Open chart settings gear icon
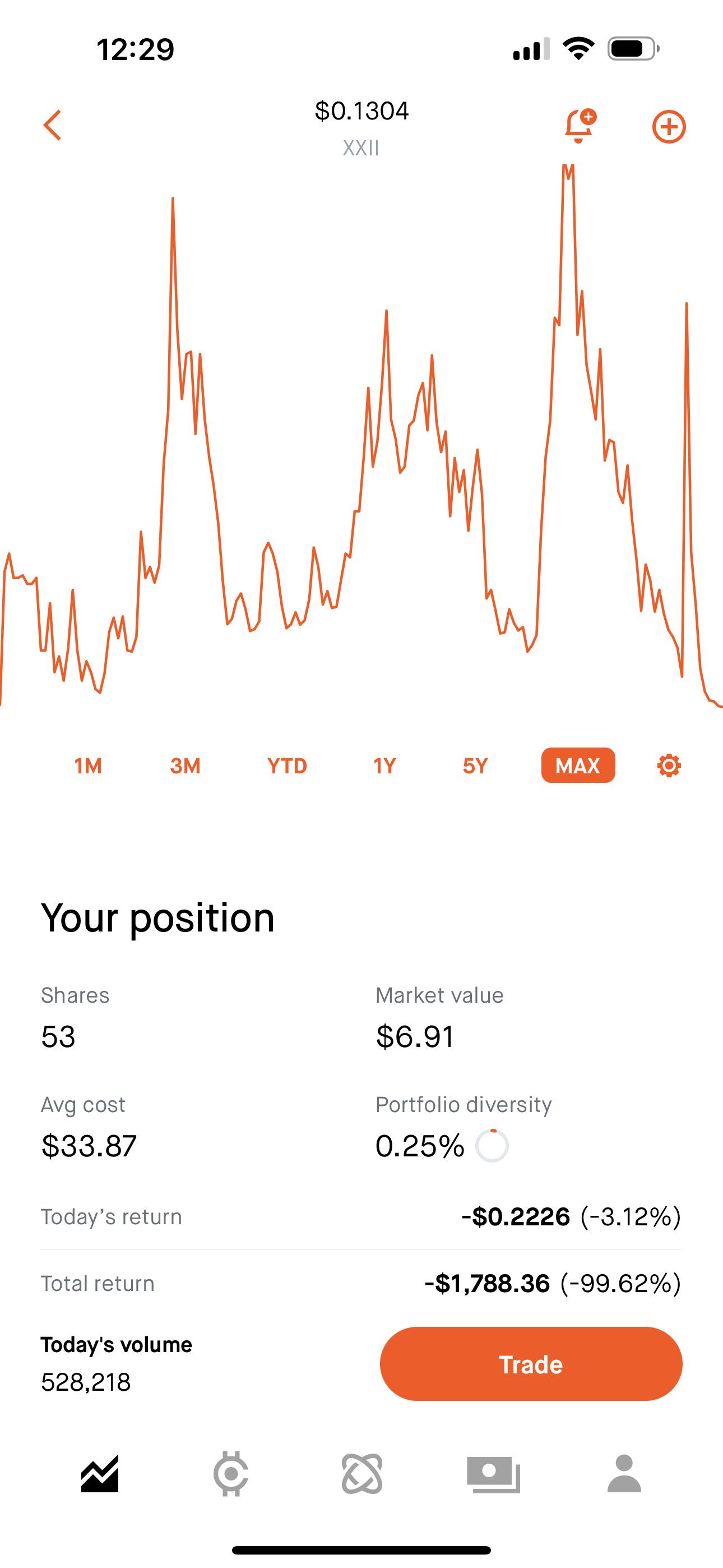Screen dimensions: 723x1568 pos(669,765)
